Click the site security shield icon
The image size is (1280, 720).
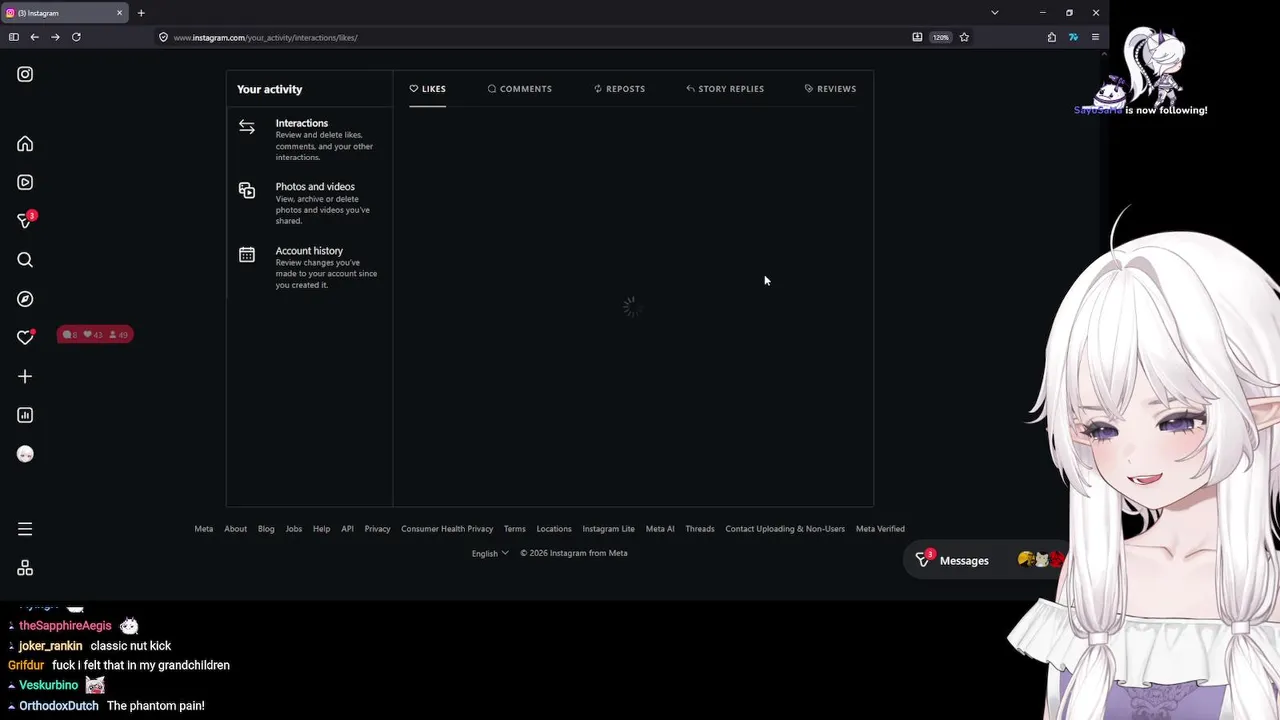pos(163,37)
